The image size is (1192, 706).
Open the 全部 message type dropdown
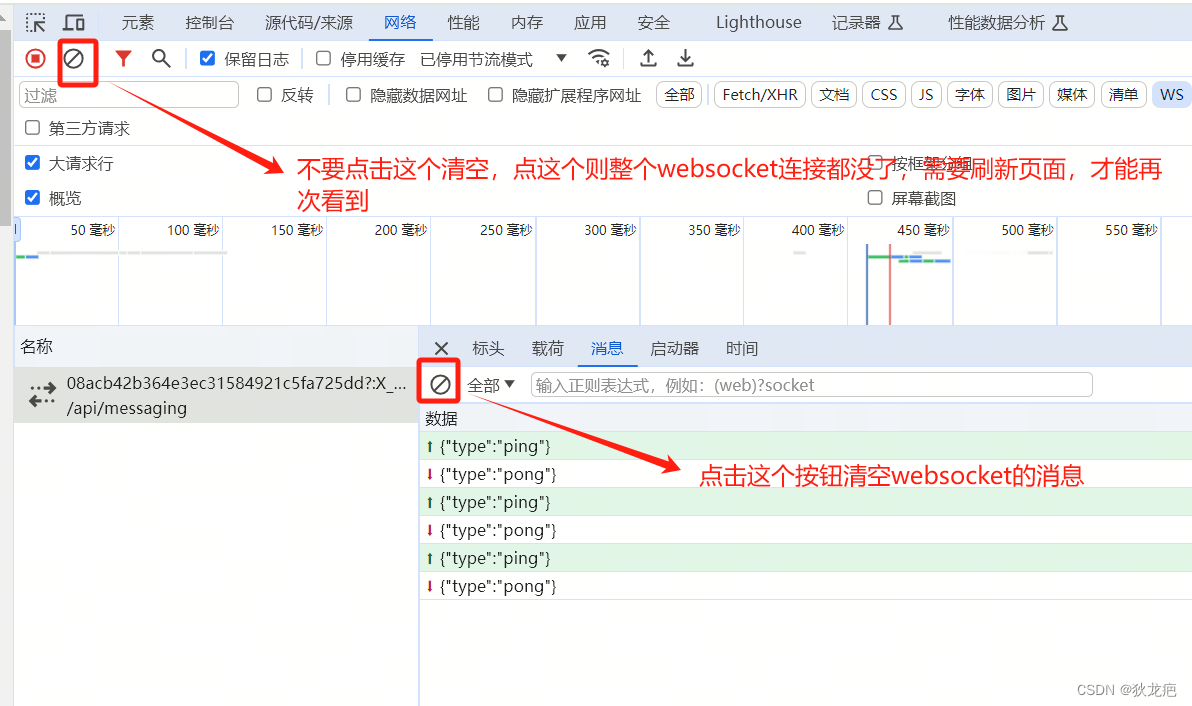click(x=491, y=385)
